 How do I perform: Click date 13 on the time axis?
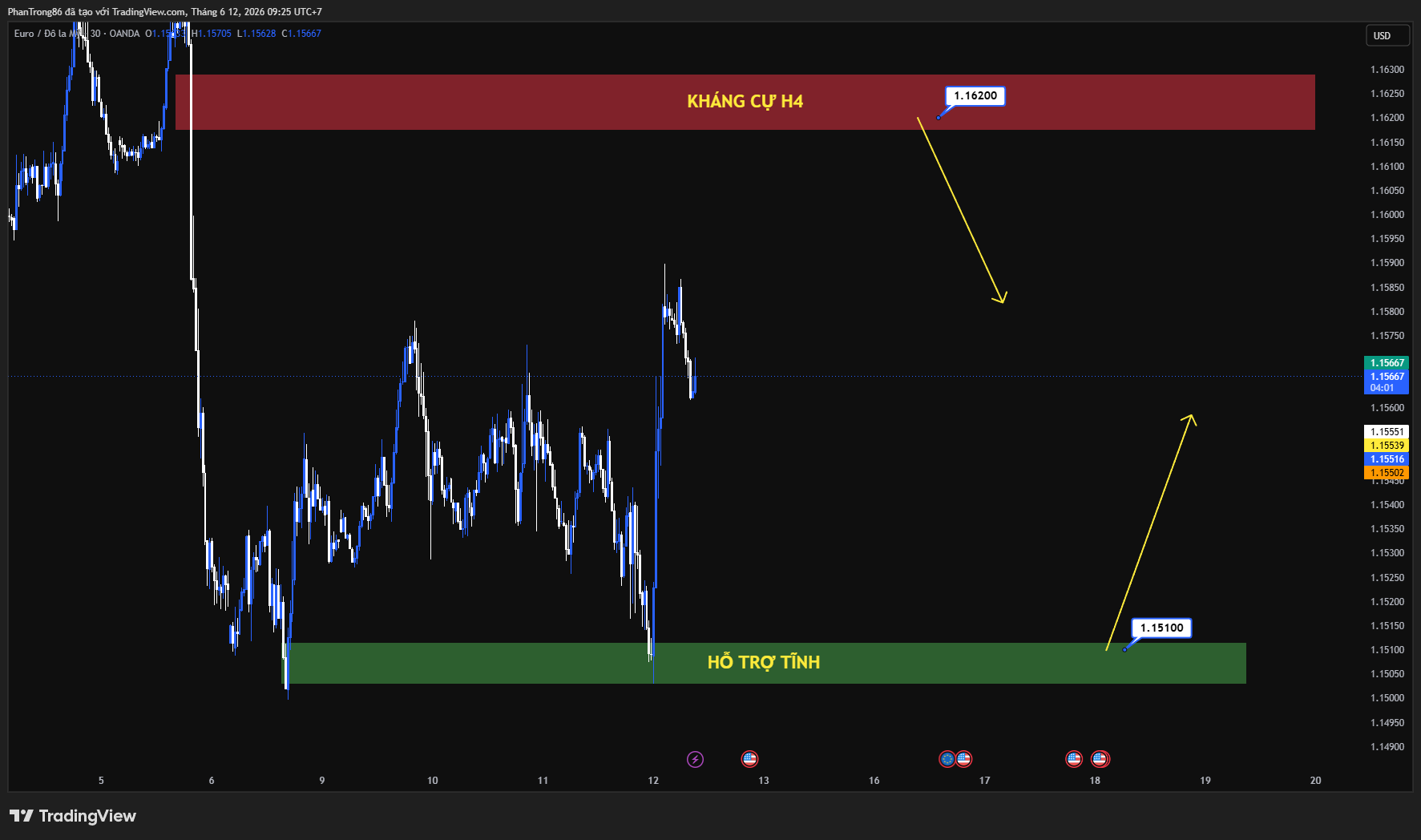(764, 781)
